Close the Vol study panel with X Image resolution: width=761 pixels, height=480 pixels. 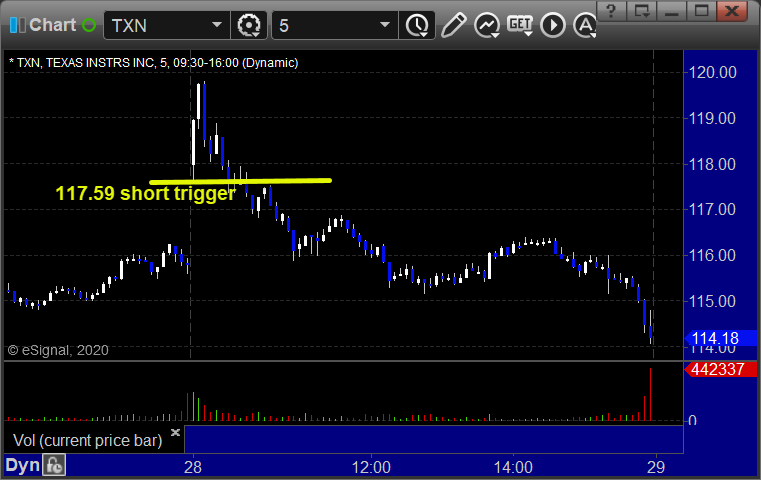point(175,432)
